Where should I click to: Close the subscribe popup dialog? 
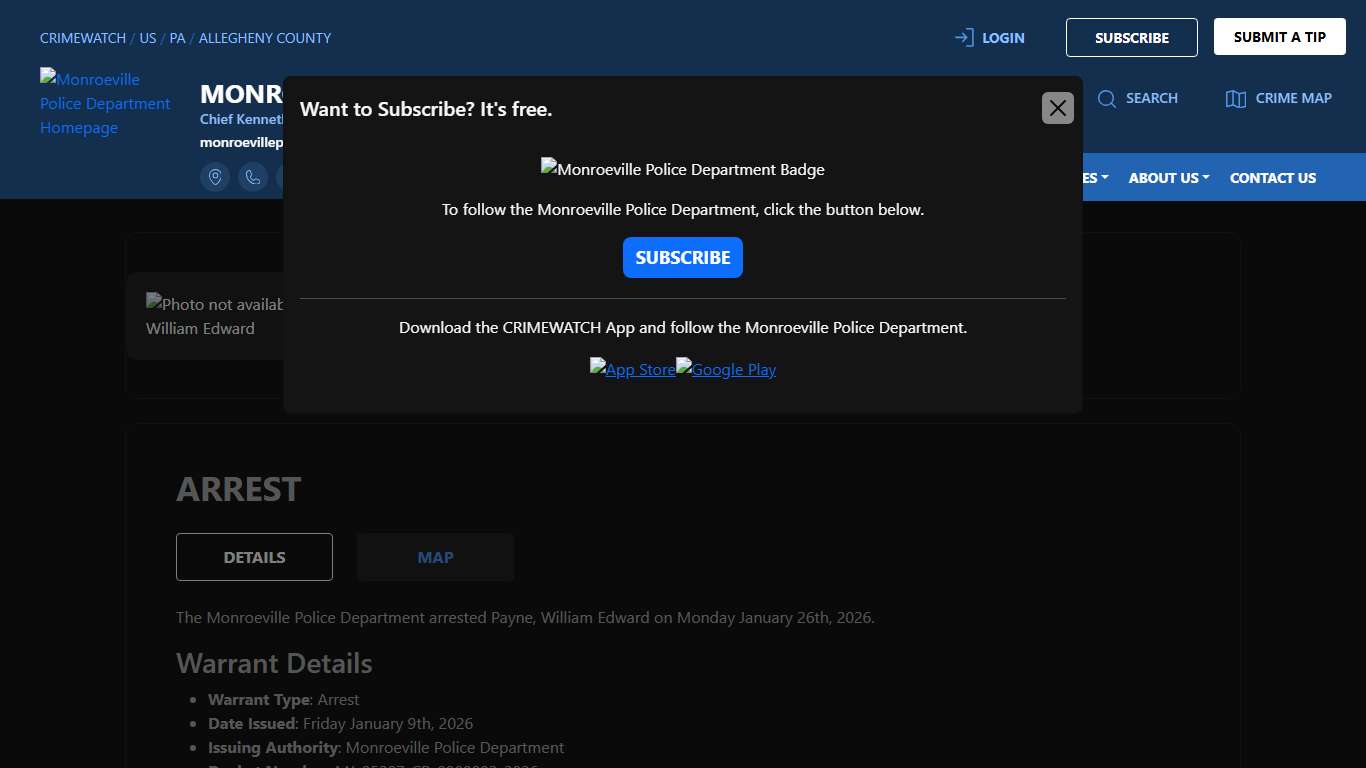coord(1057,108)
